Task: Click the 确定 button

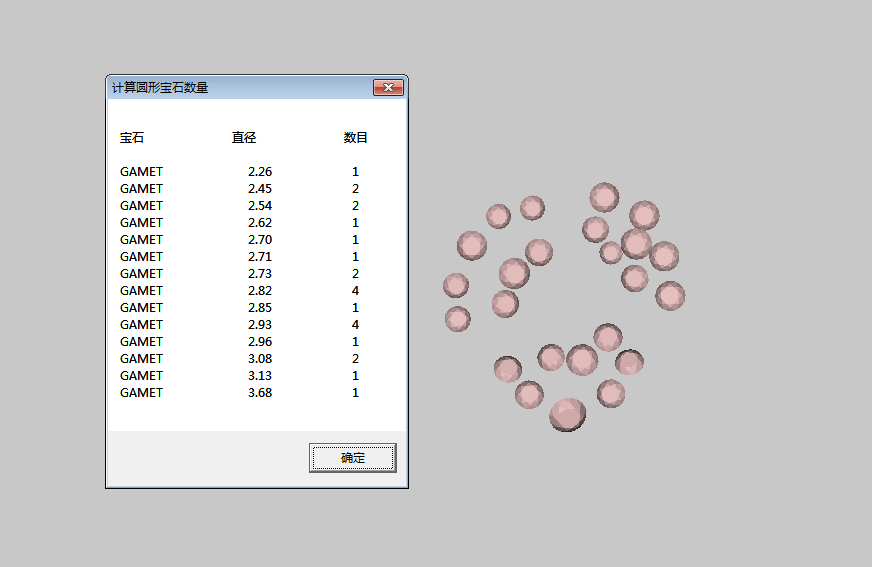Action: click(x=352, y=458)
